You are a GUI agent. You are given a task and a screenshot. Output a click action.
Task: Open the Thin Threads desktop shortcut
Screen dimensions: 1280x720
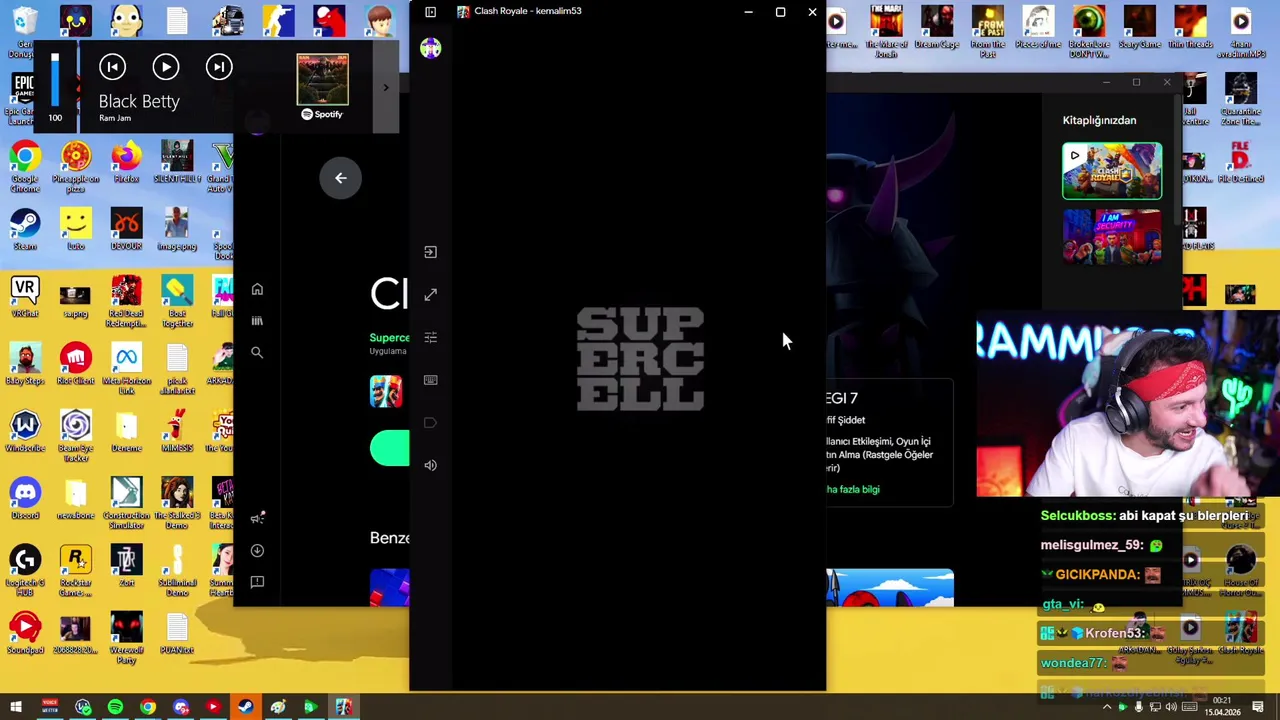click(x=1190, y=26)
